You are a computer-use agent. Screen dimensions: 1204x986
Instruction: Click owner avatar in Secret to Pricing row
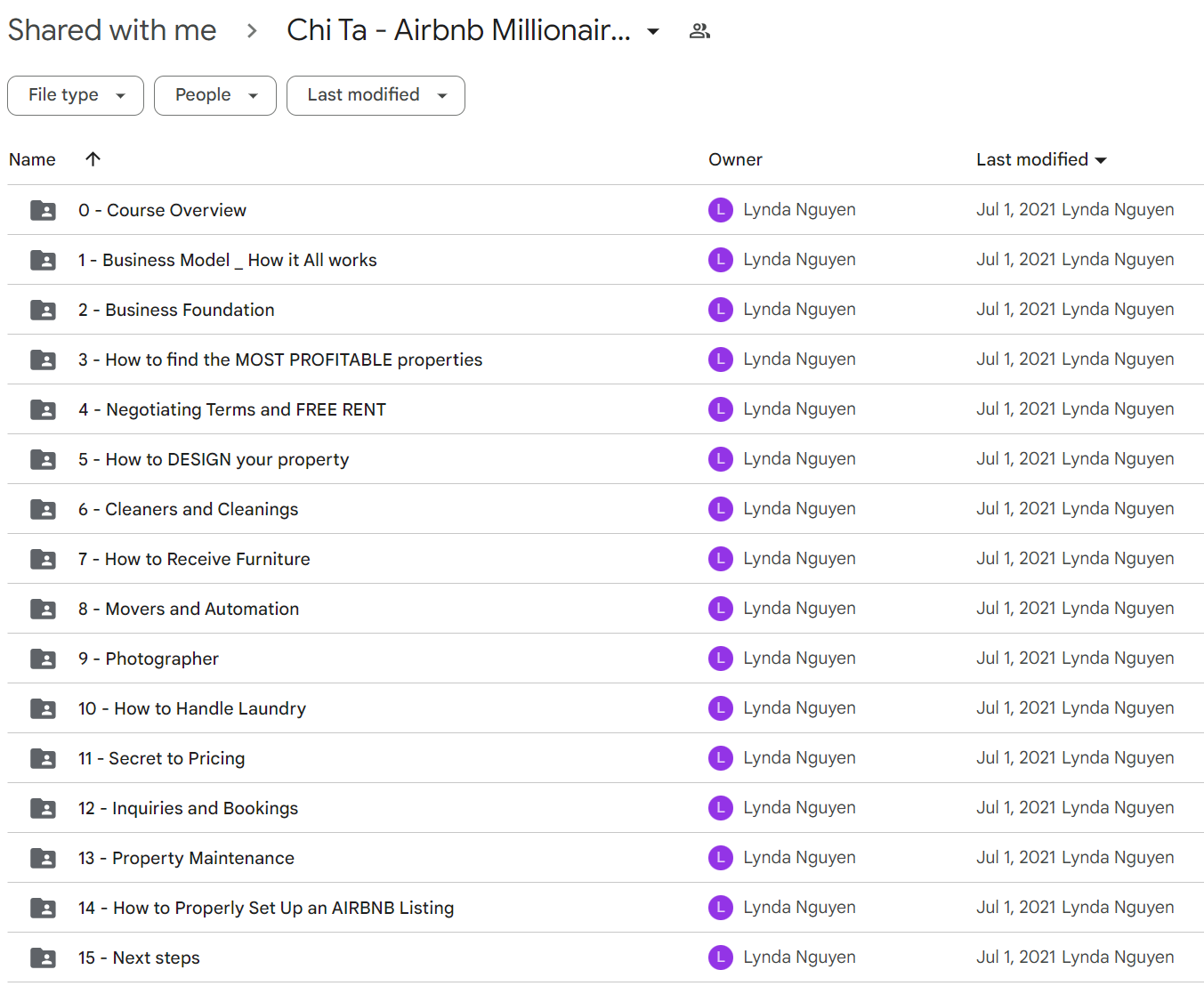[721, 758]
